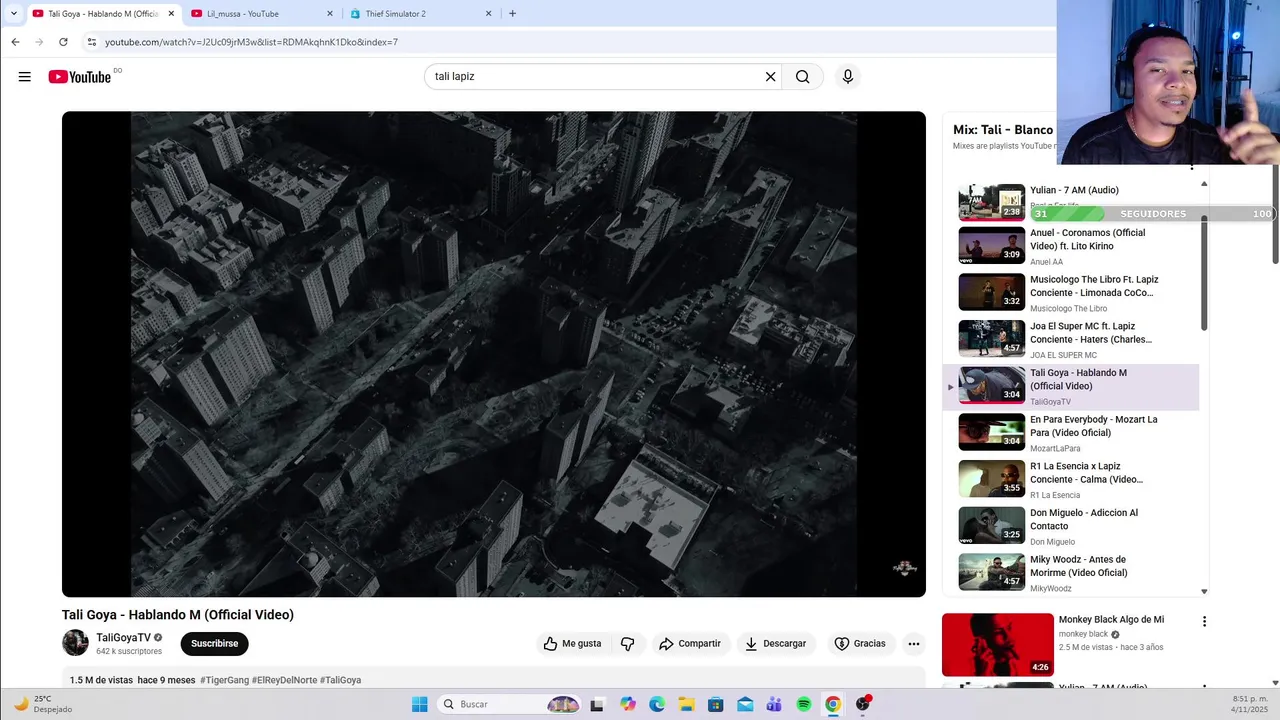This screenshot has height=720, width=1280.
Task: Open the Windows Start menu
Action: pos(420,704)
